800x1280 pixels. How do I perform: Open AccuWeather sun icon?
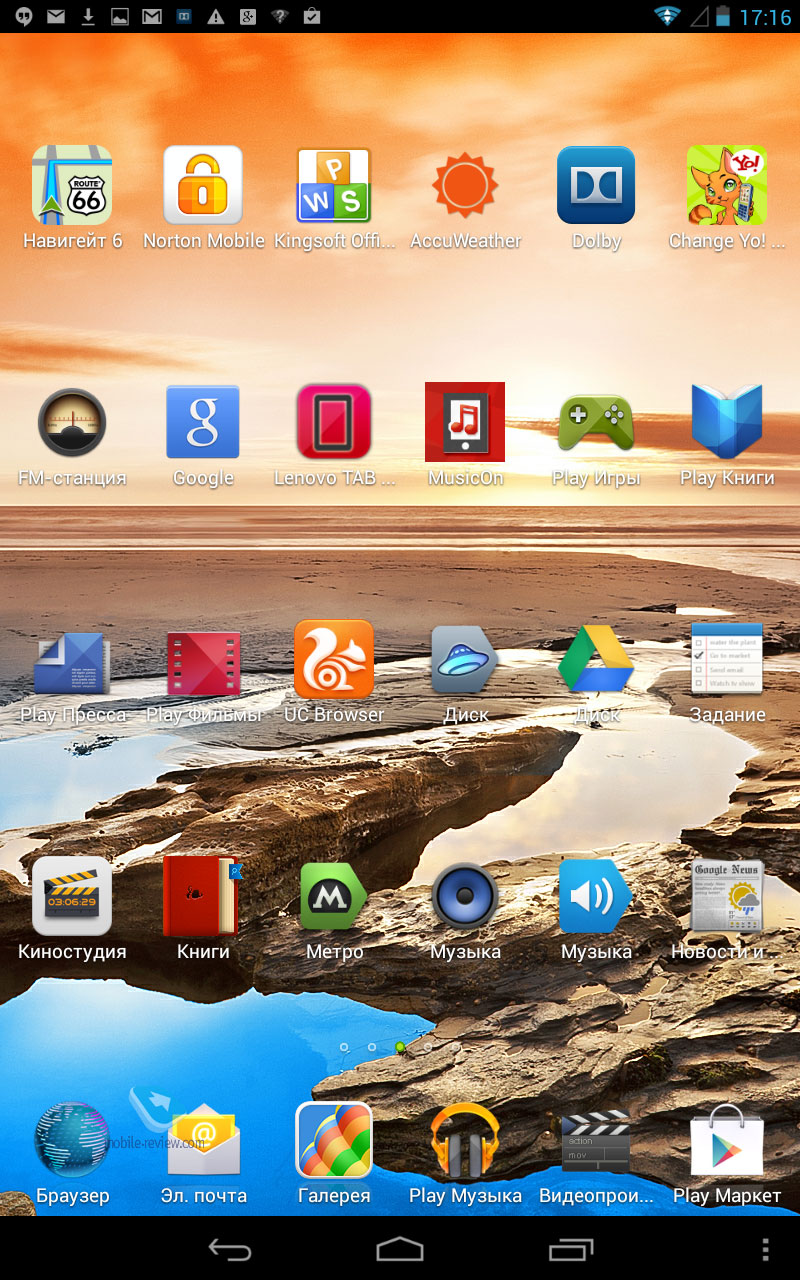point(465,186)
